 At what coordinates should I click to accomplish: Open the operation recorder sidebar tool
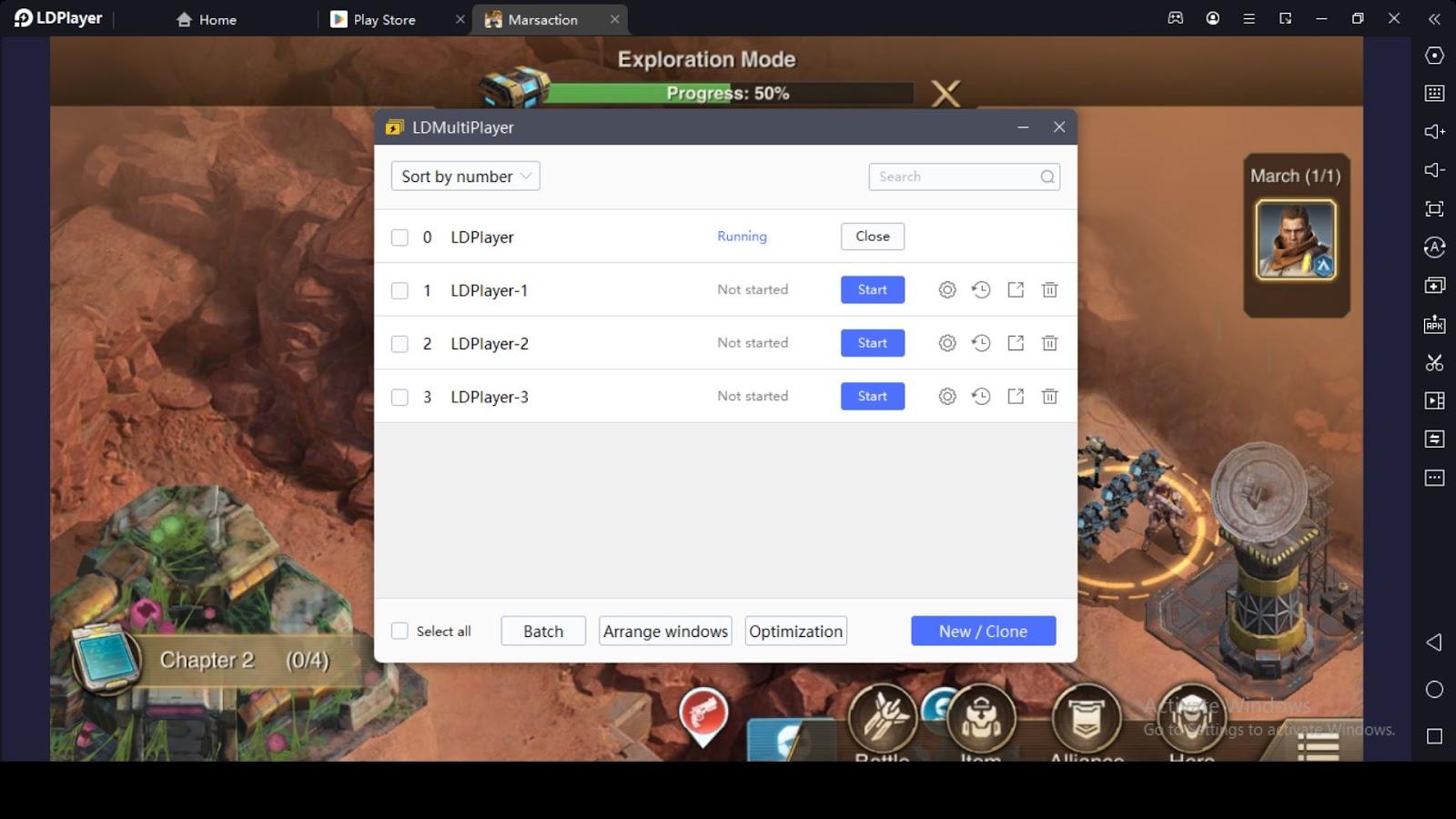coord(1434,440)
